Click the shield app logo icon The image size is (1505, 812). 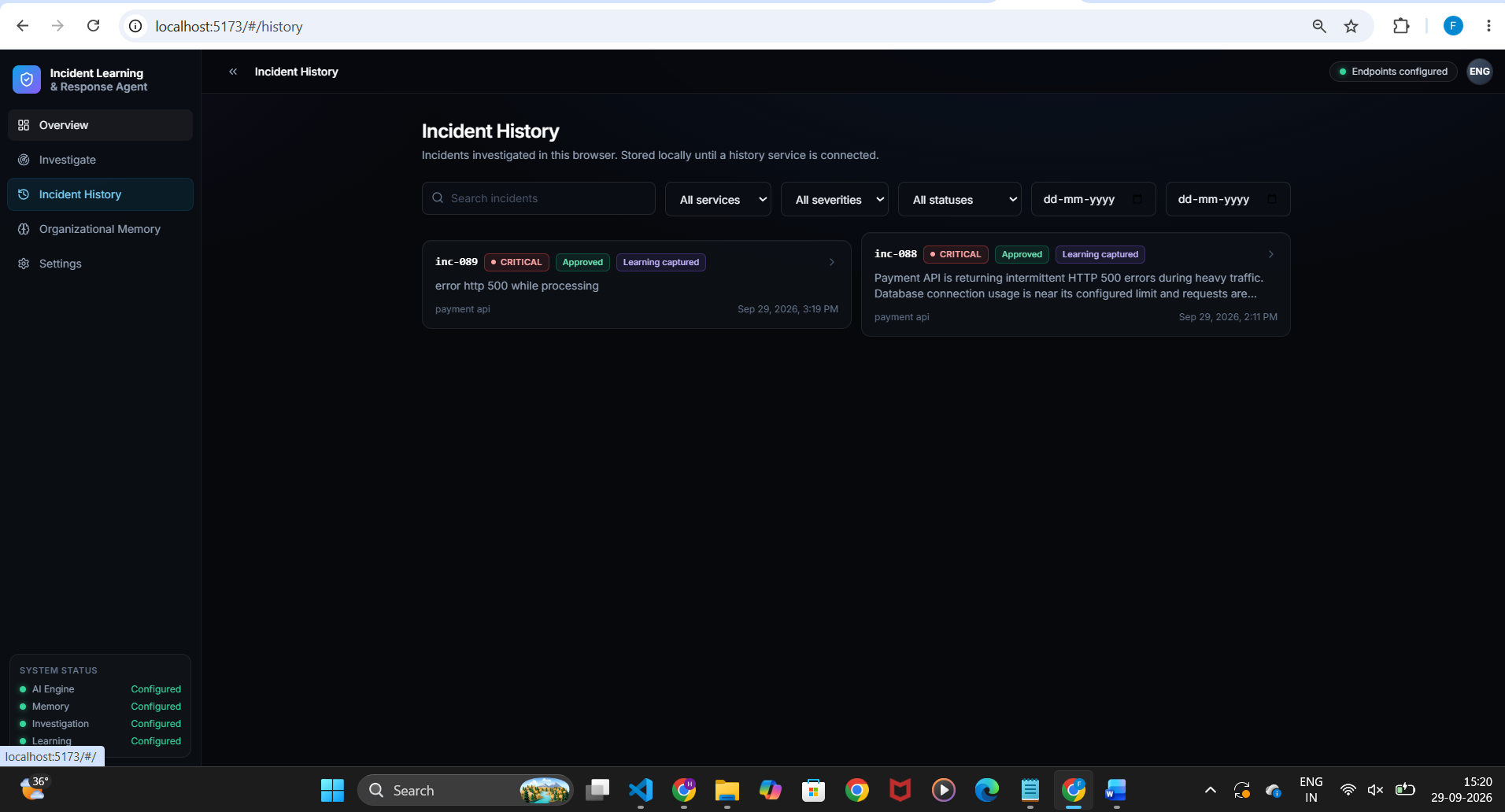(x=27, y=79)
